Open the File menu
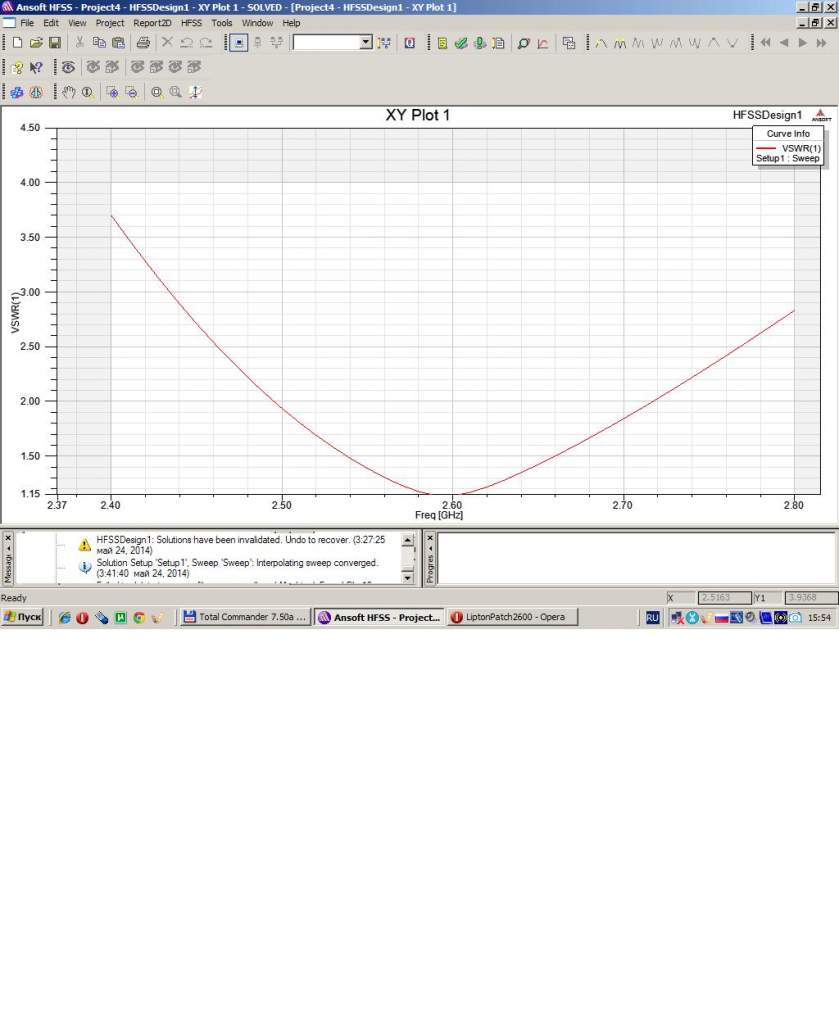The image size is (839, 1024). tap(27, 23)
